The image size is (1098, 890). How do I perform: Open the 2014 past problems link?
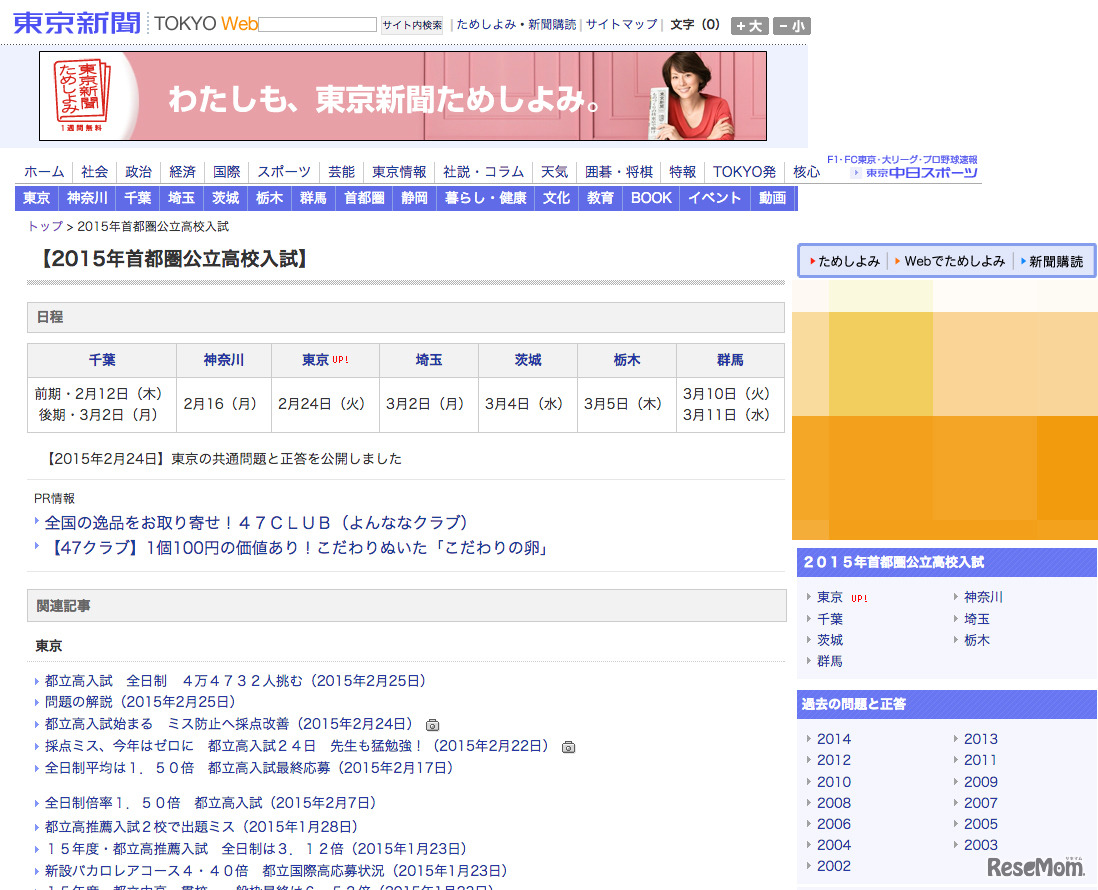click(834, 739)
